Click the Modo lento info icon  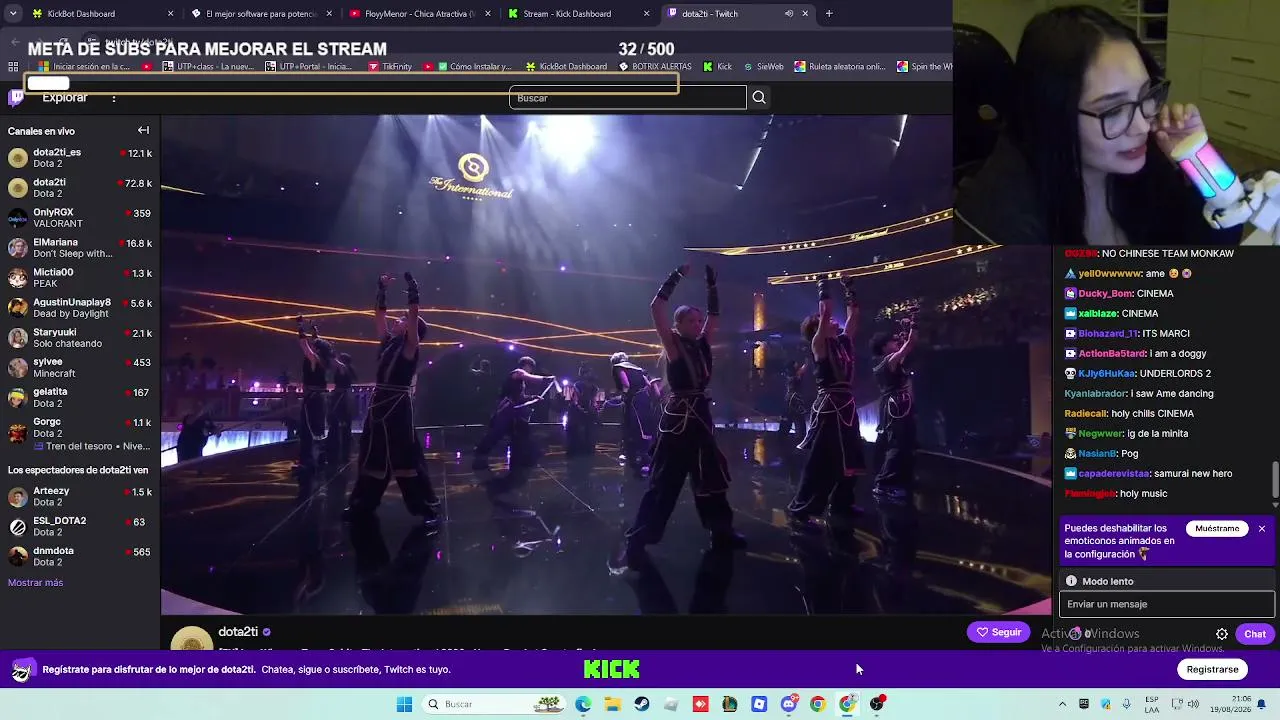1071,581
